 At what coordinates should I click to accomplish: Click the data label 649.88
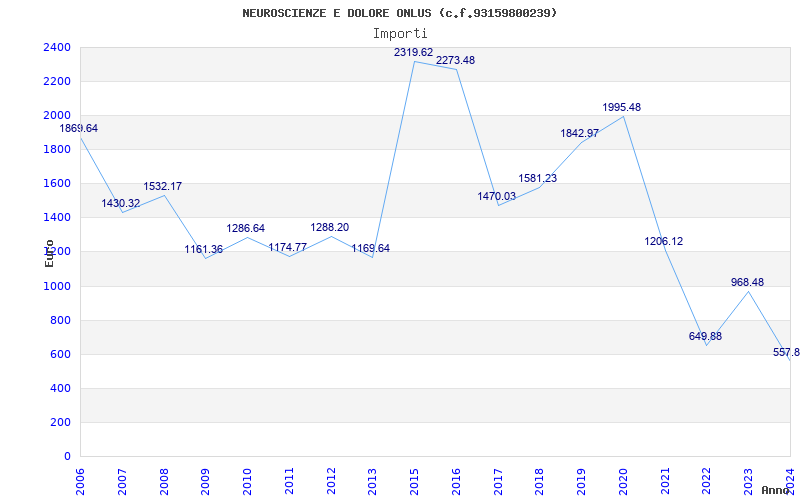click(705, 336)
